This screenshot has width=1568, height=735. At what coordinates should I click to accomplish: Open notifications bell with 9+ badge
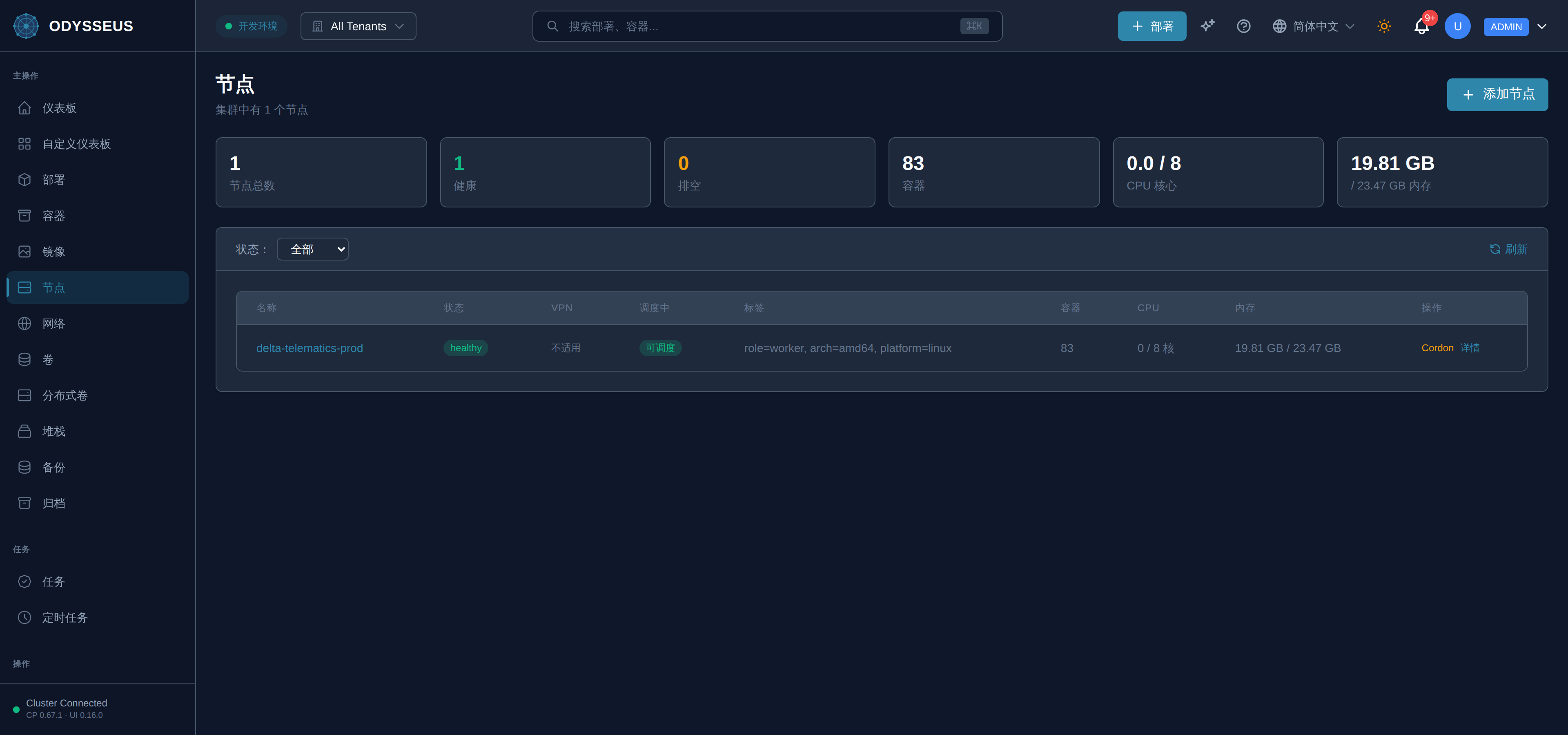coord(1421,26)
